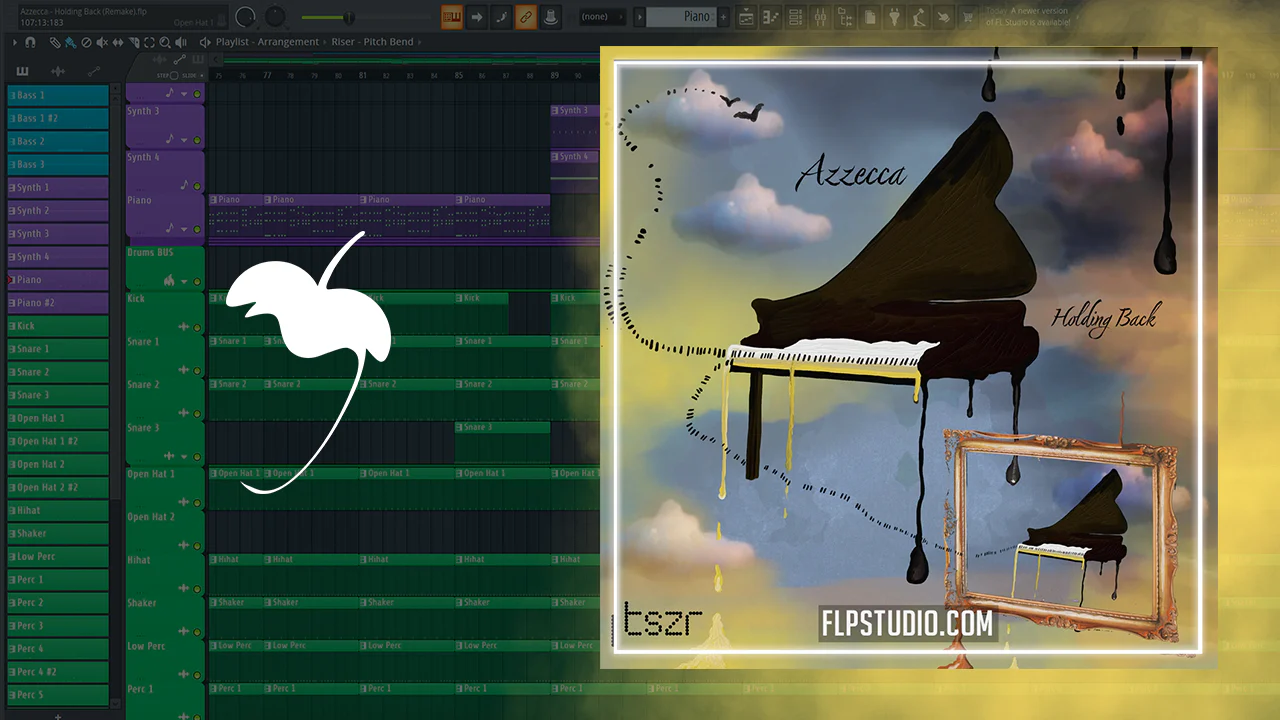1280x720 pixels.
Task: Open the Piano roll view
Action: (771, 17)
